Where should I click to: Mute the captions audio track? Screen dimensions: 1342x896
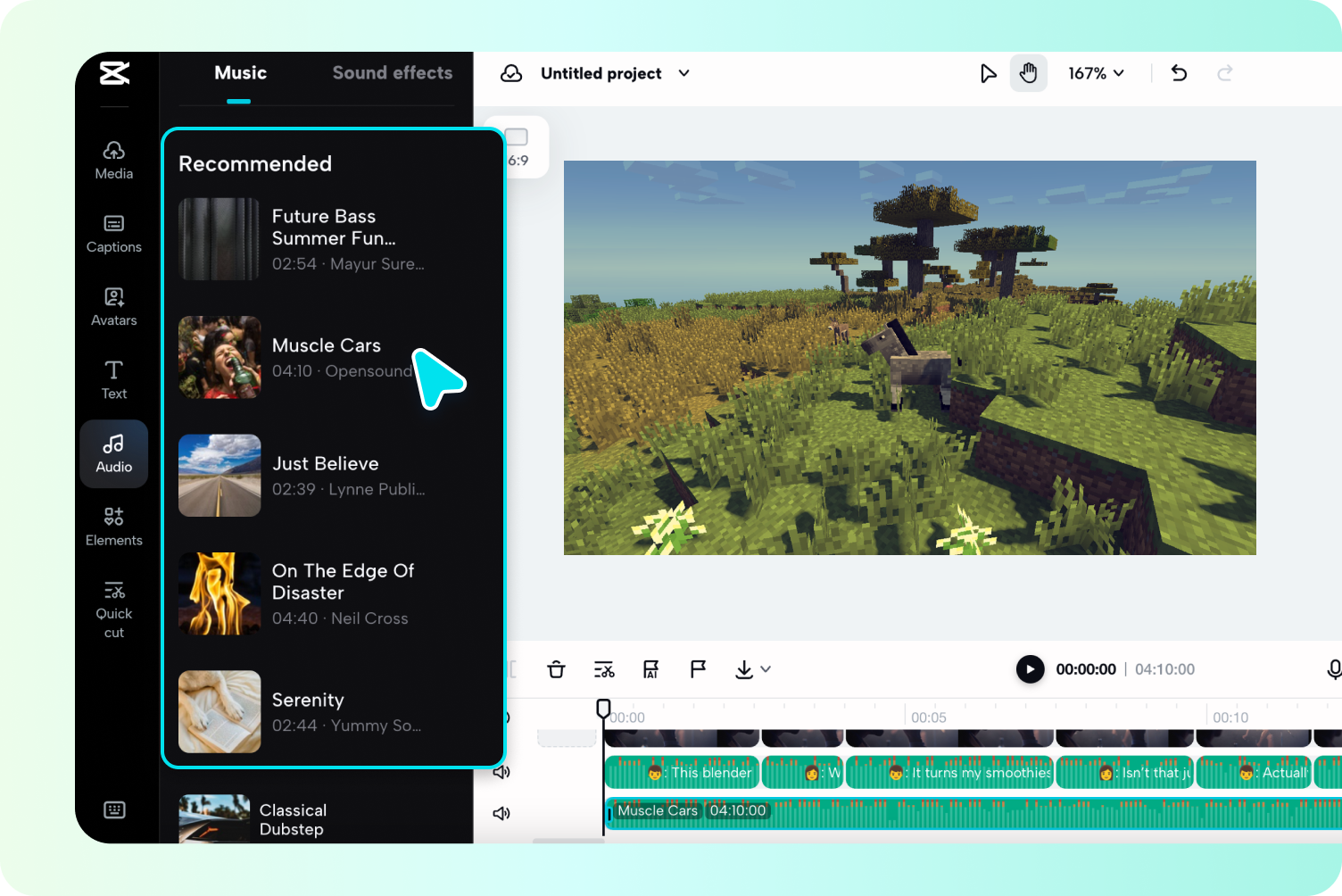point(501,772)
